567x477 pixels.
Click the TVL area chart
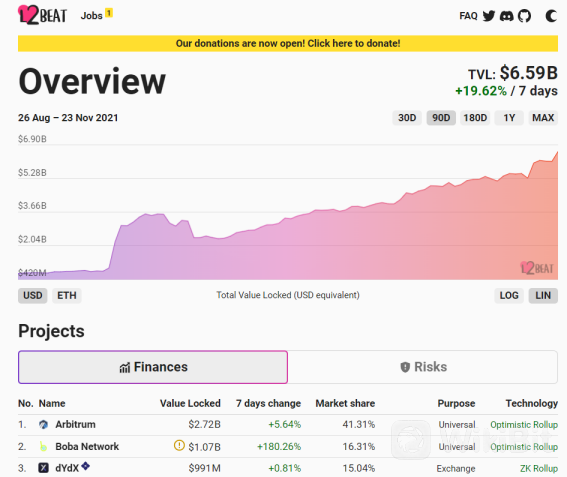(x=288, y=212)
